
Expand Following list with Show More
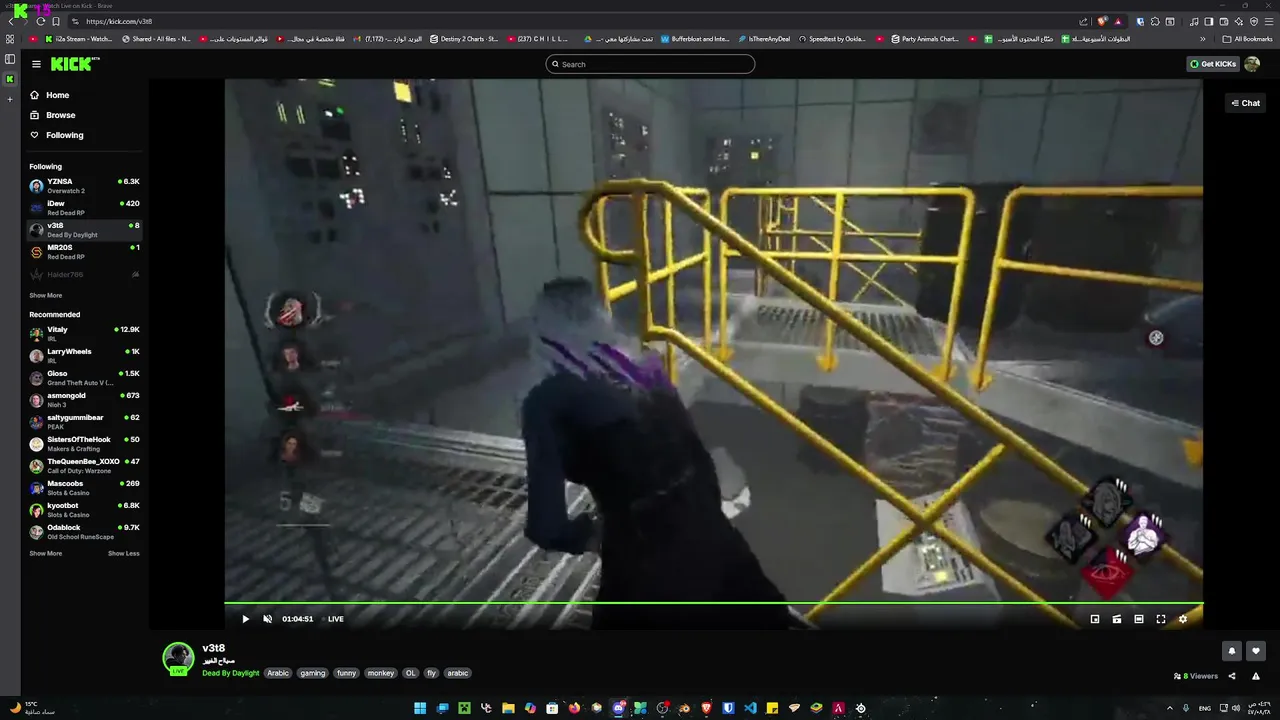point(45,296)
